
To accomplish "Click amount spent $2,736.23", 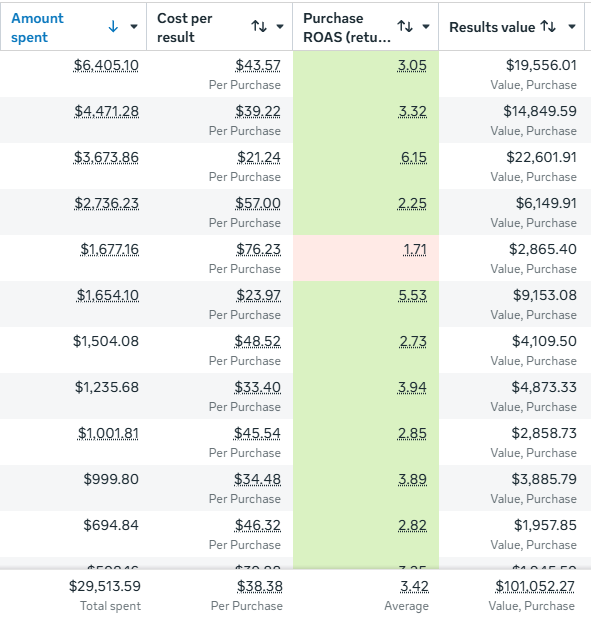I will point(106,203).
